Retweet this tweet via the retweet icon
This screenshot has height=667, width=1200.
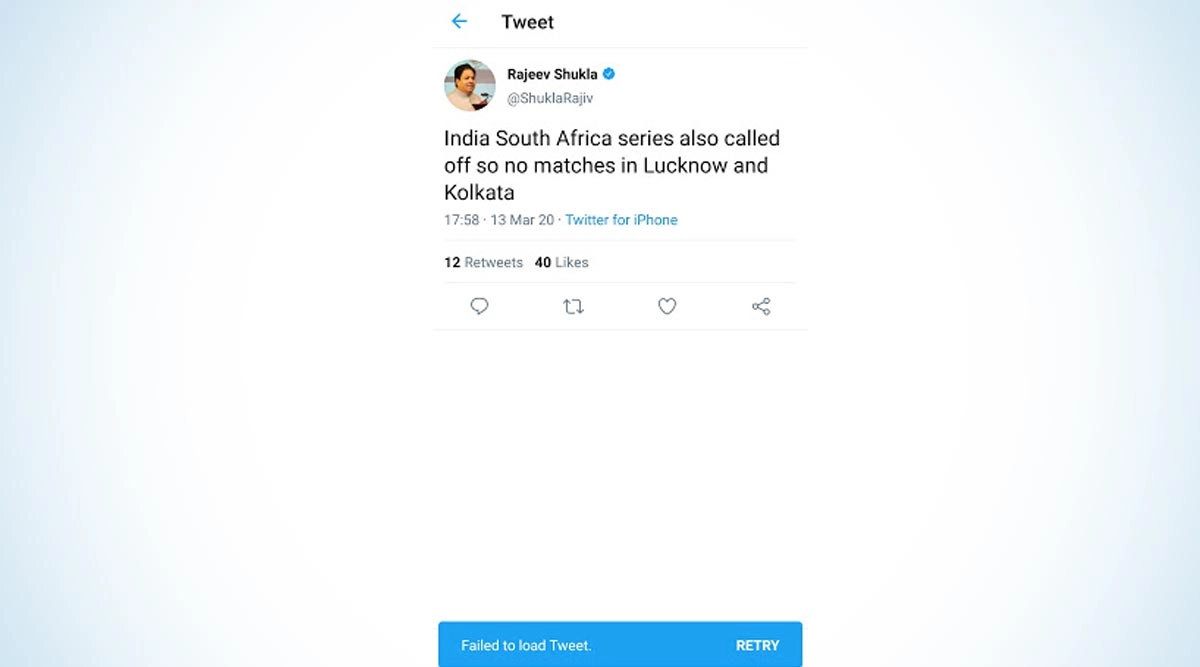click(573, 306)
